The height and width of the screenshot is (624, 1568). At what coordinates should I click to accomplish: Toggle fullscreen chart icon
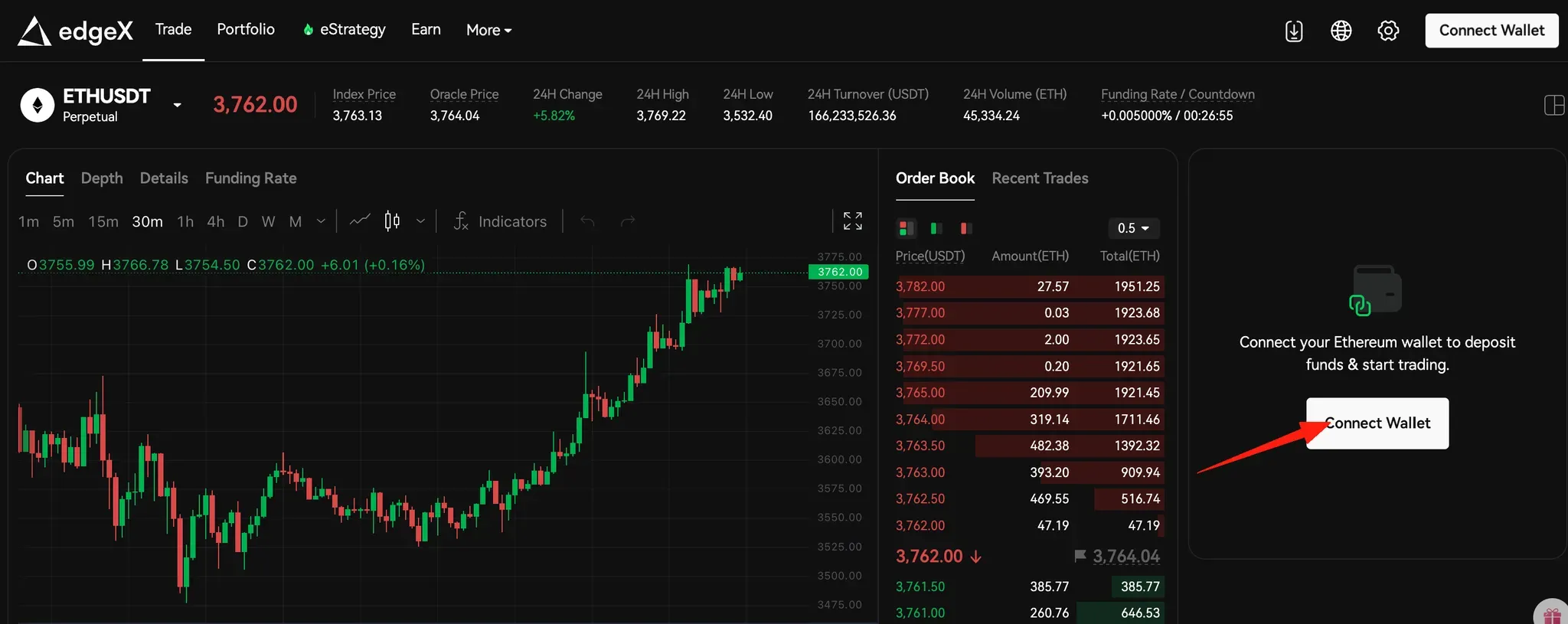[852, 221]
